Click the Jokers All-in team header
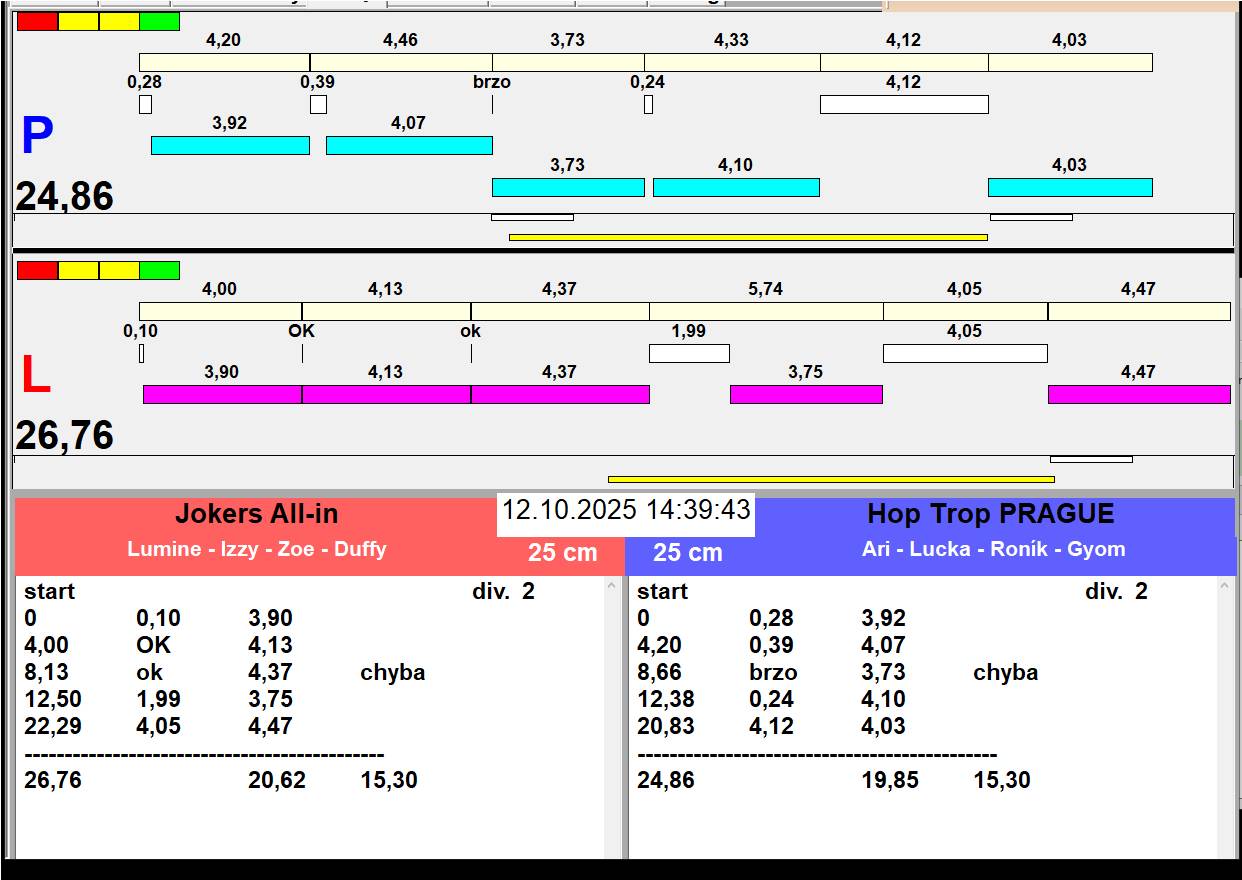Screen dimensions: 1242x880 click(x=257, y=514)
